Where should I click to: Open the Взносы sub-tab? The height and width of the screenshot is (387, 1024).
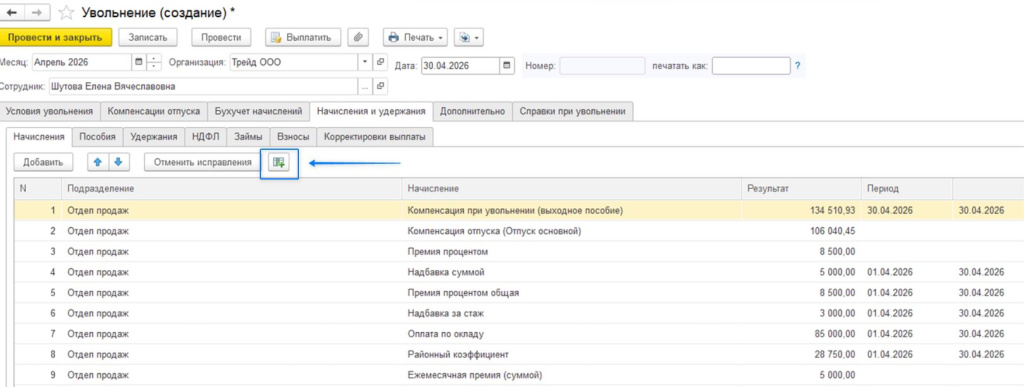[293, 137]
